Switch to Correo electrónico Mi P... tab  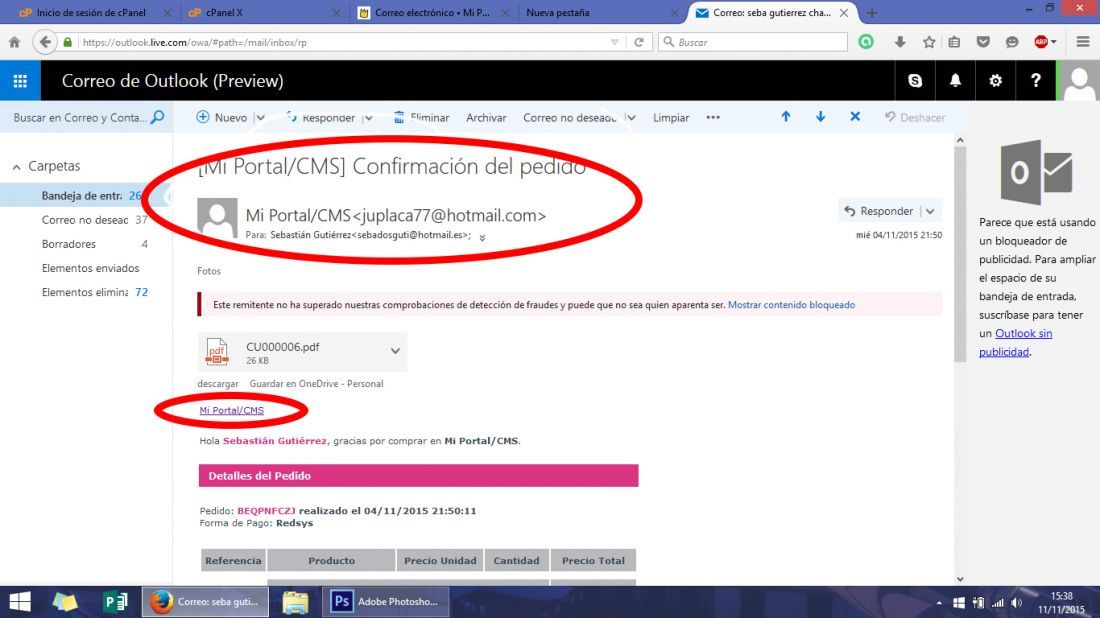click(x=432, y=13)
